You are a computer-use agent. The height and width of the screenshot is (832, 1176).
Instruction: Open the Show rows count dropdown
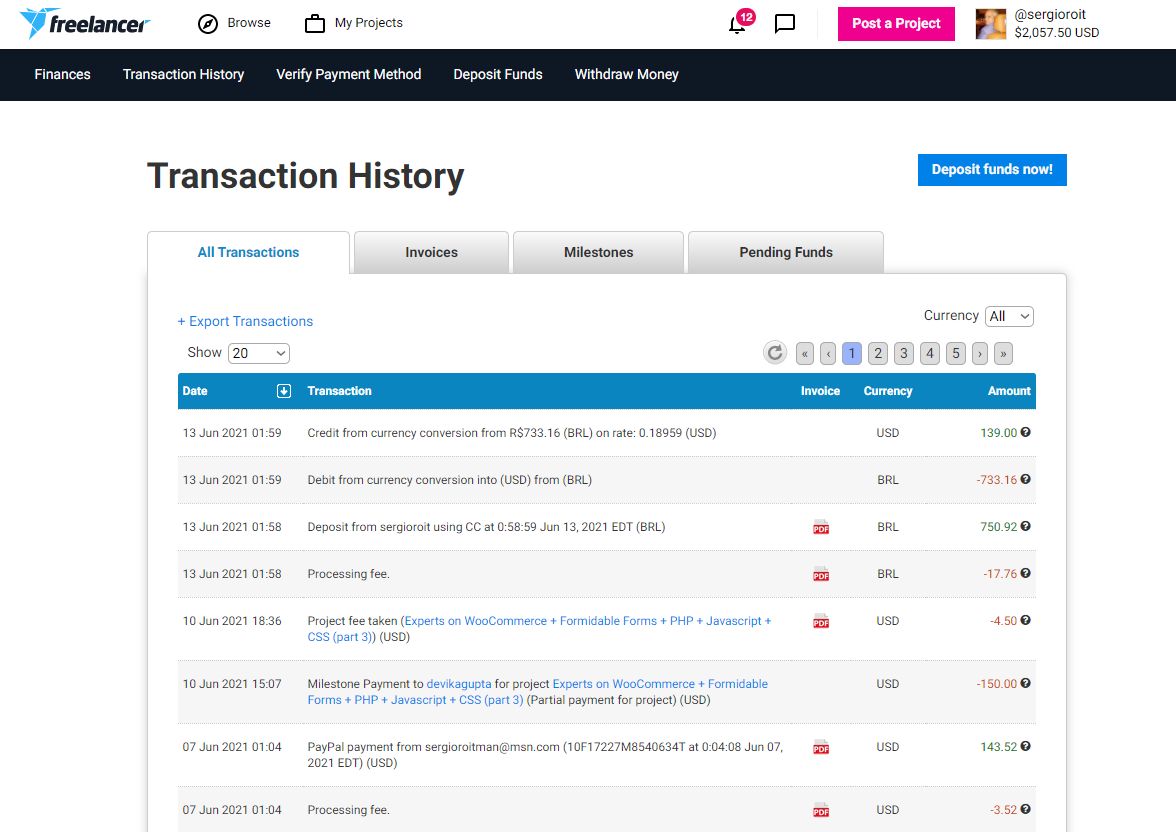[259, 353]
